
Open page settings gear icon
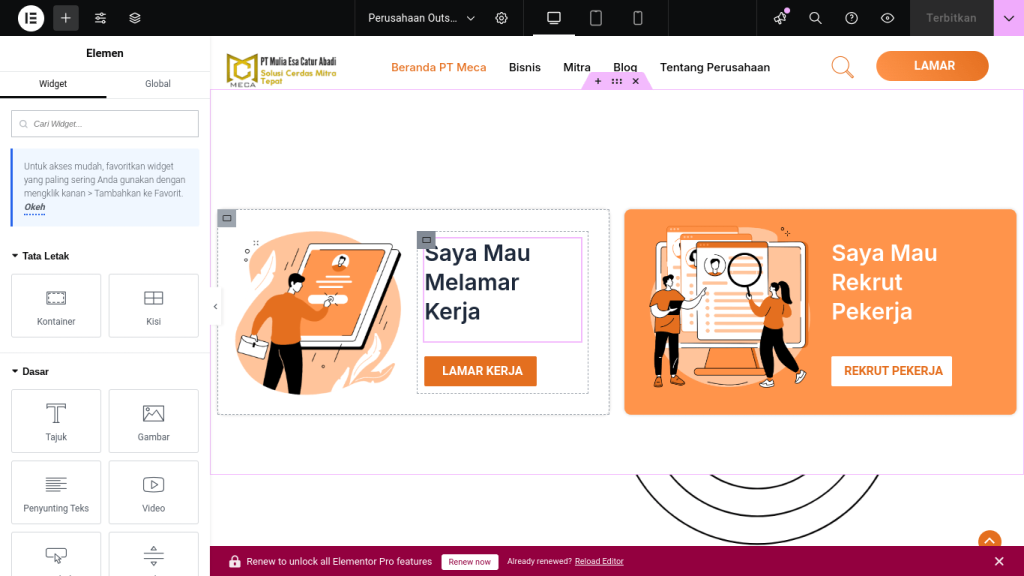pyautogui.click(x=501, y=18)
